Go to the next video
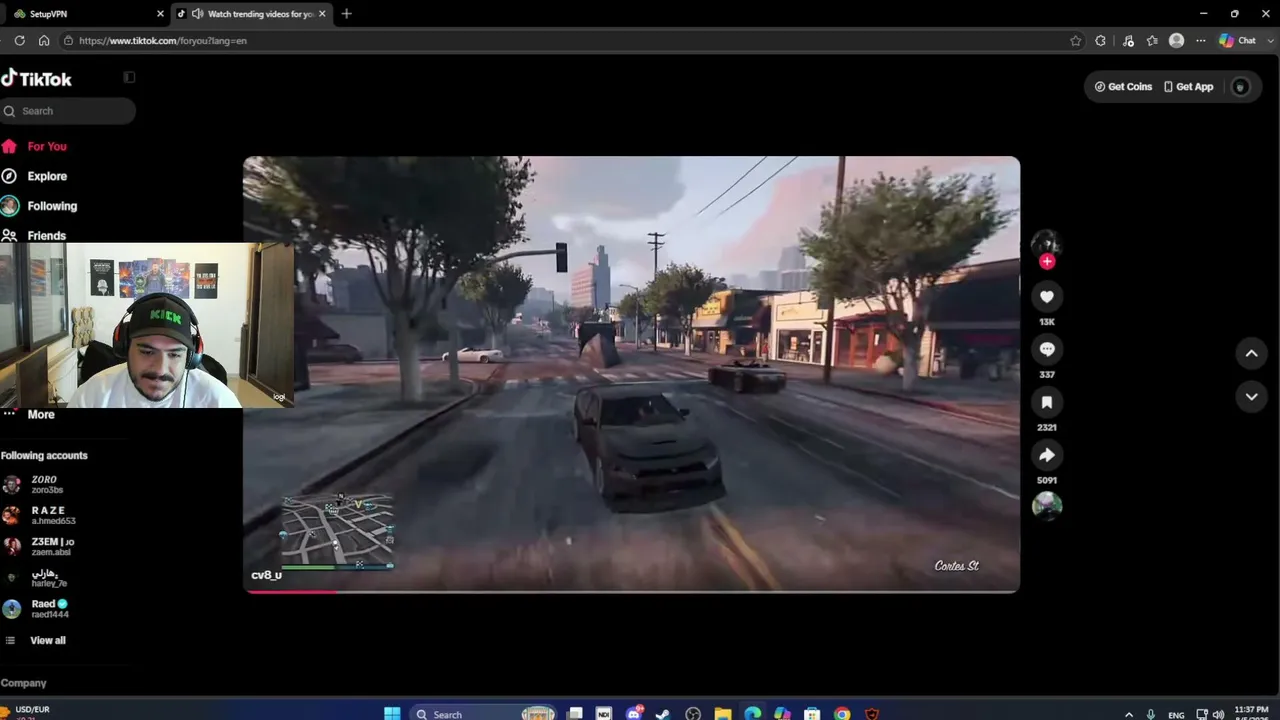1280x720 pixels. coord(1251,397)
